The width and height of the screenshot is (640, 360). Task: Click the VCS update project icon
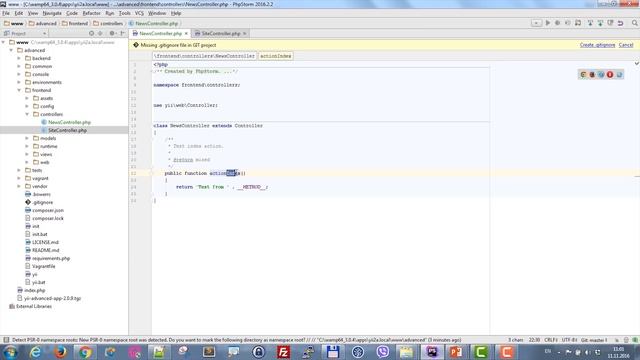tap(590, 23)
